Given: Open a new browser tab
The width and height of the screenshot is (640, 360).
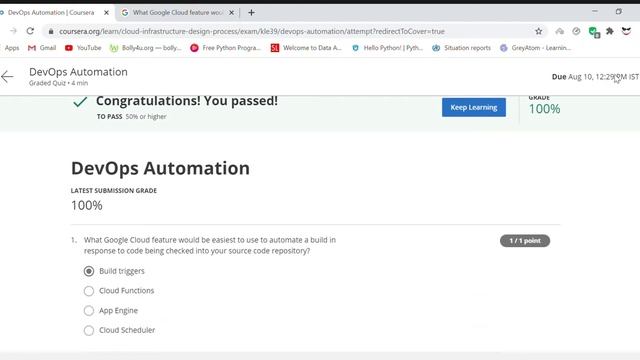Looking at the screenshot, I should click(251, 13).
